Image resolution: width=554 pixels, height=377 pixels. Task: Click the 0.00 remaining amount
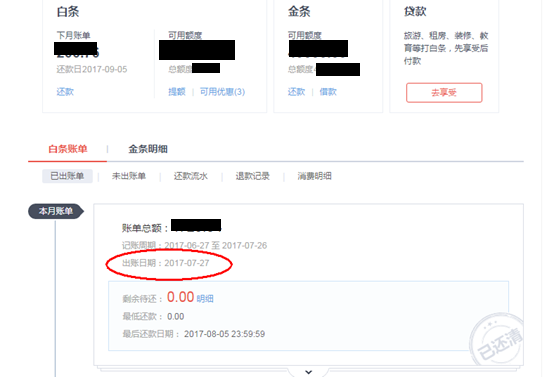point(181,297)
